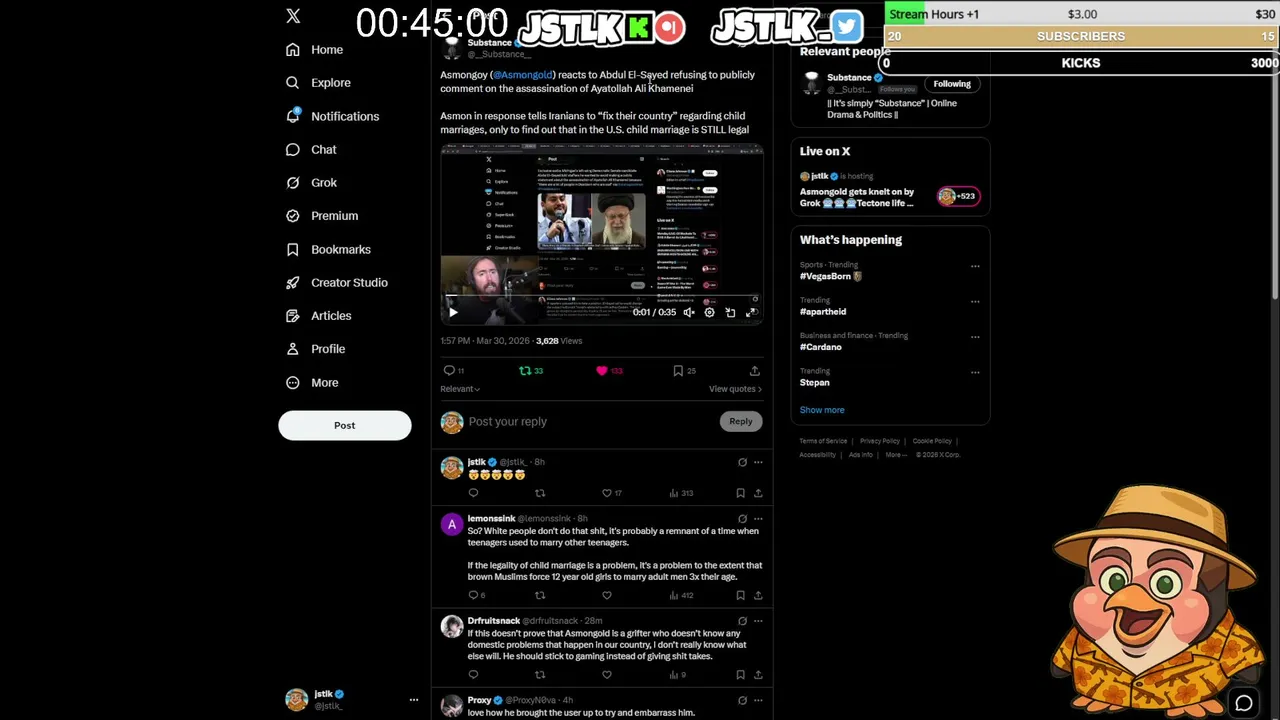Open the Relevant replies sort dropdown
This screenshot has width=1280, height=720.
pyautogui.click(x=460, y=389)
